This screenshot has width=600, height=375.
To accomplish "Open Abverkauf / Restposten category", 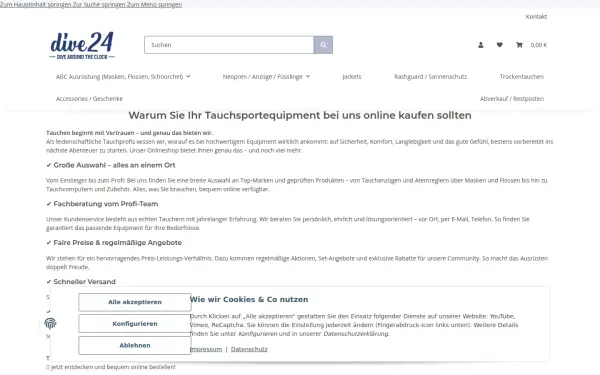I will point(512,99).
